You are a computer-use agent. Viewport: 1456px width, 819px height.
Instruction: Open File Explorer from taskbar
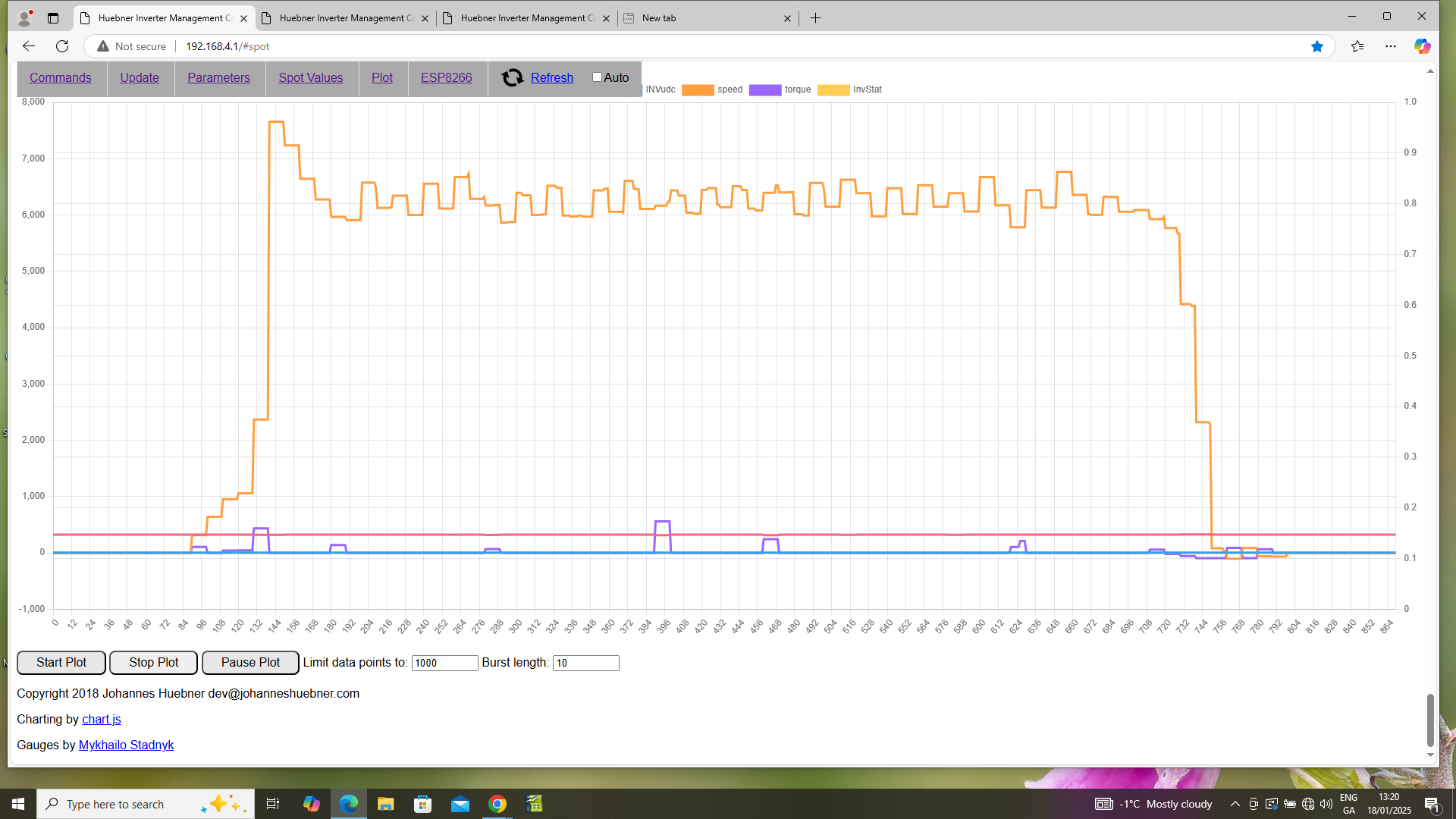click(386, 804)
